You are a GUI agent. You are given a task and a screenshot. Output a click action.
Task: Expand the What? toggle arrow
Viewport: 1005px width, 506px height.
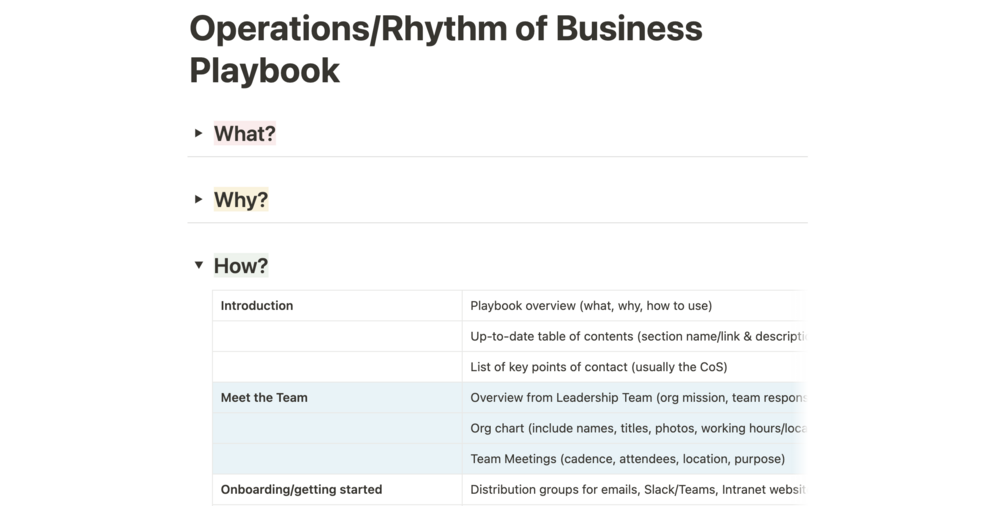199,133
